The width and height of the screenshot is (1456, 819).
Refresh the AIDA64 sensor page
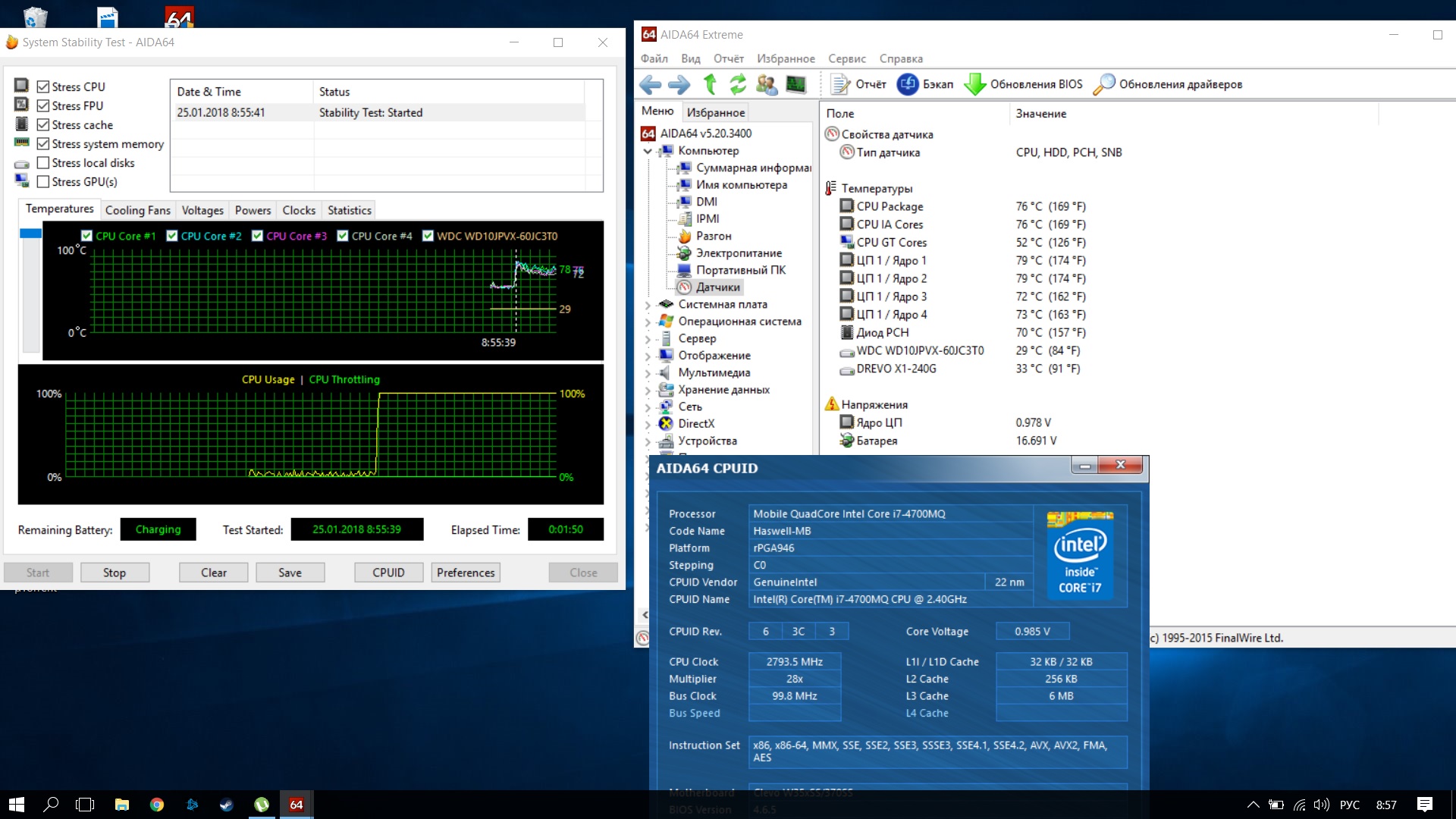(x=738, y=84)
